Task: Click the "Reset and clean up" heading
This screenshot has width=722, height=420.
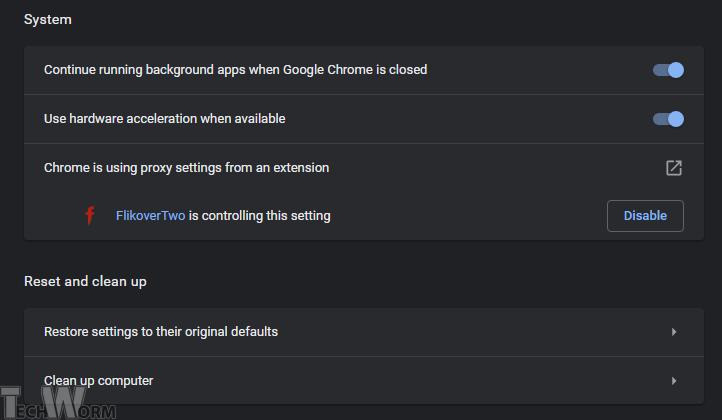Action: coord(85,282)
